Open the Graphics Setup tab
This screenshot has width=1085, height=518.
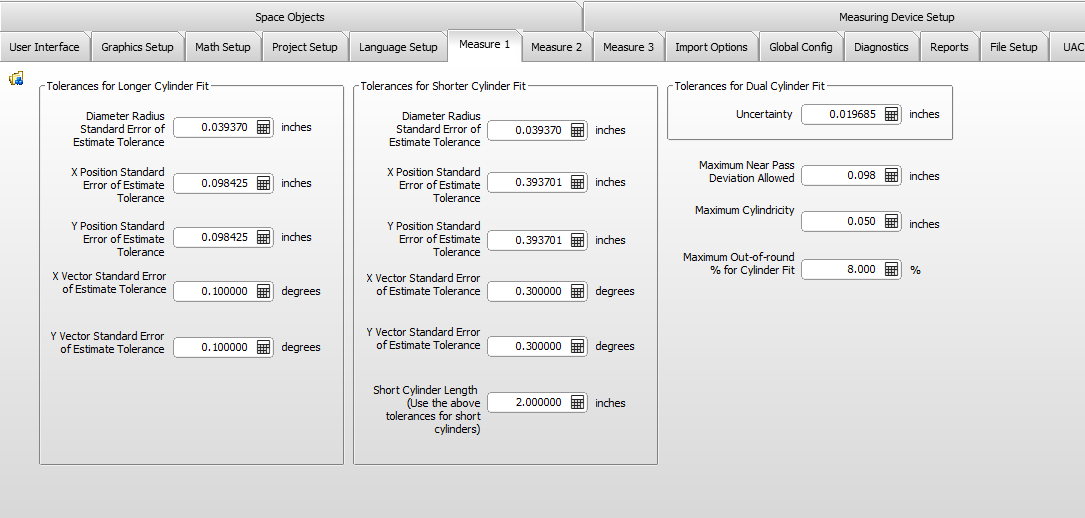point(137,47)
